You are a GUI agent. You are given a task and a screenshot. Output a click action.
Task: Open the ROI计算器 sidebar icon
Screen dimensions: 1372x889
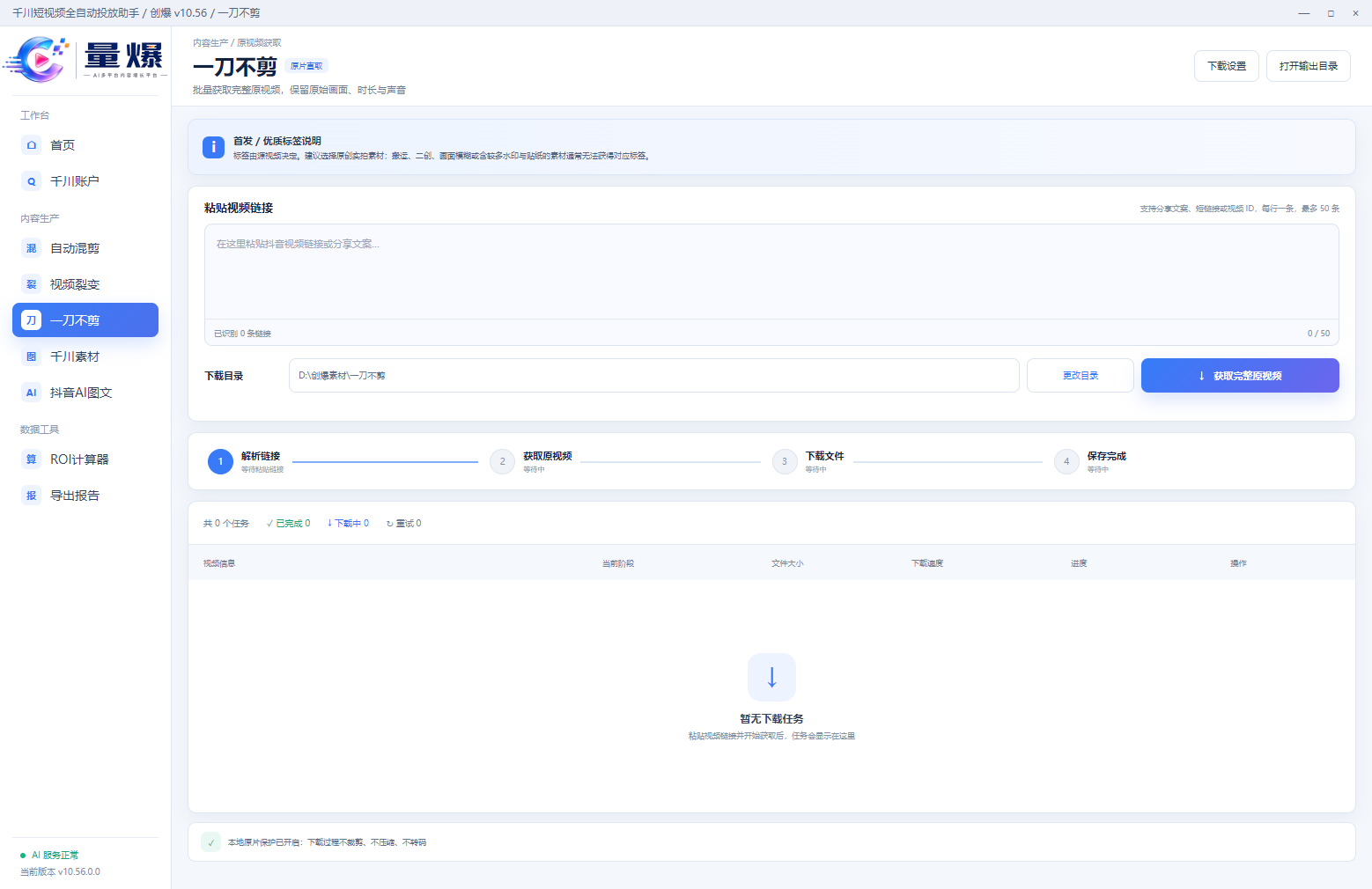click(x=32, y=459)
